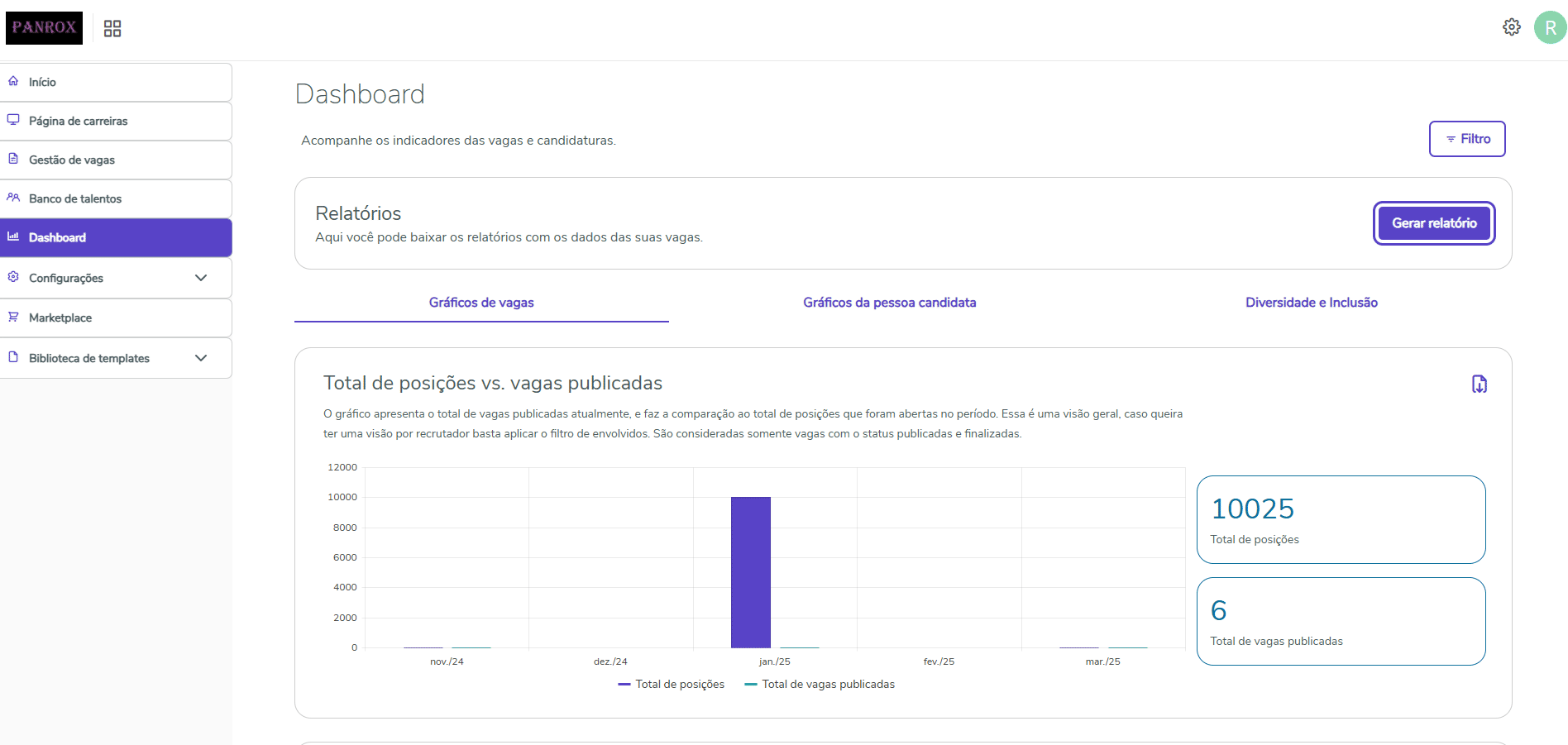This screenshot has width=1568, height=745.
Task: Click the Gestão de vagas document icon
Action: [x=13, y=159]
